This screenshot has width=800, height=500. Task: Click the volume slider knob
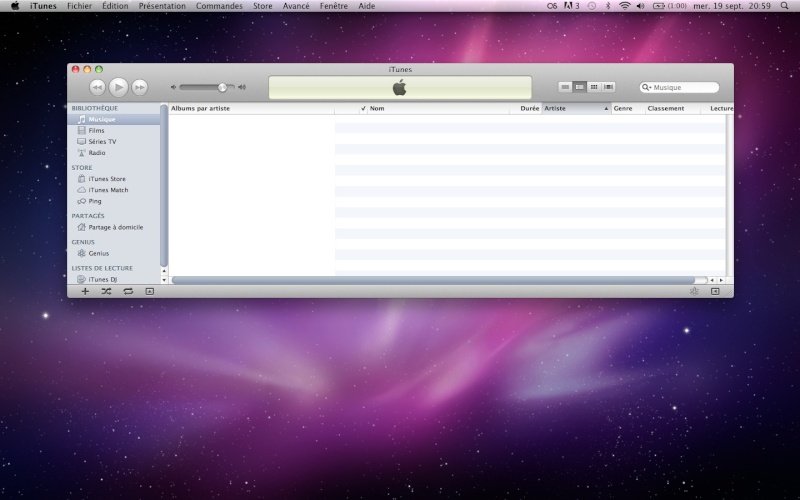click(222, 87)
